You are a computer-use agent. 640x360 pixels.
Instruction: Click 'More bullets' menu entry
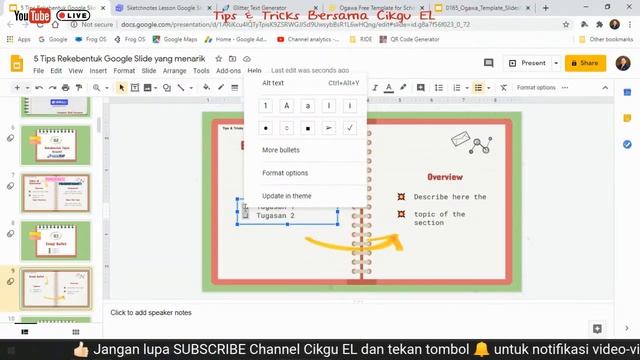281,150
